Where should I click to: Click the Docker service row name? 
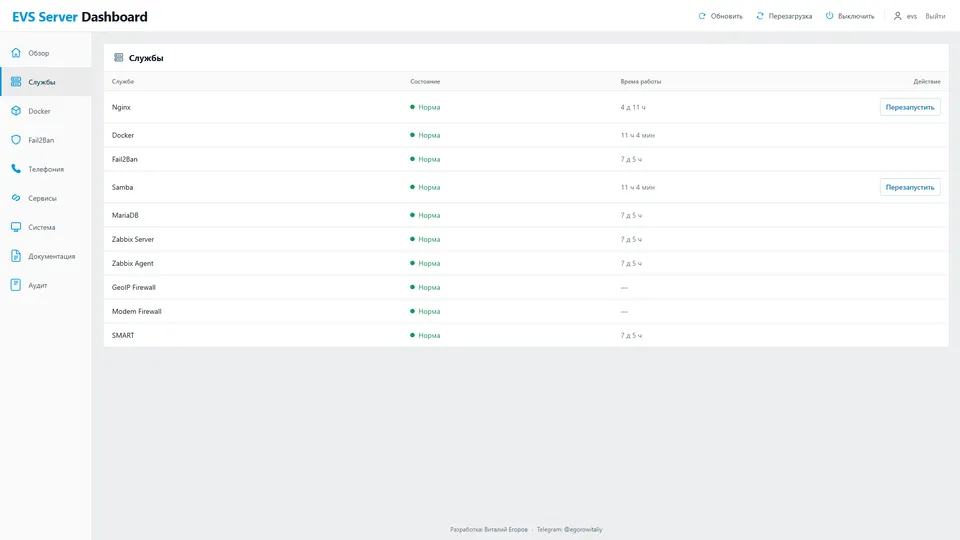point(122,135)
